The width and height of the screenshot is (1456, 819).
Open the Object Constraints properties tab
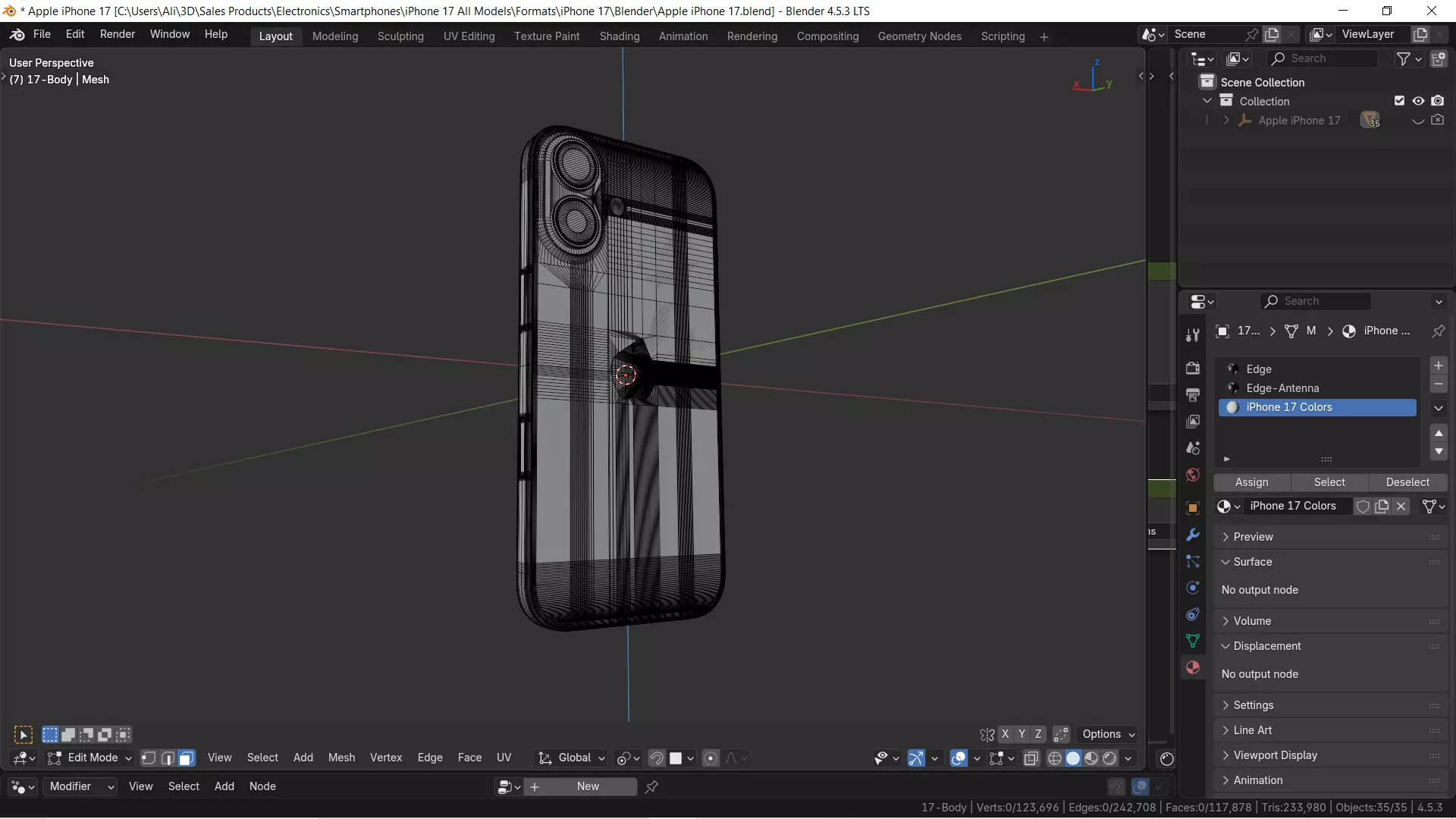coord(1193,614)
